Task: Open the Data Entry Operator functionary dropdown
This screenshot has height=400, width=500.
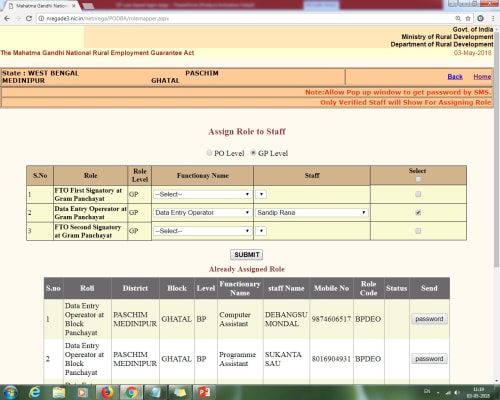Action: (x=203, y=213)
